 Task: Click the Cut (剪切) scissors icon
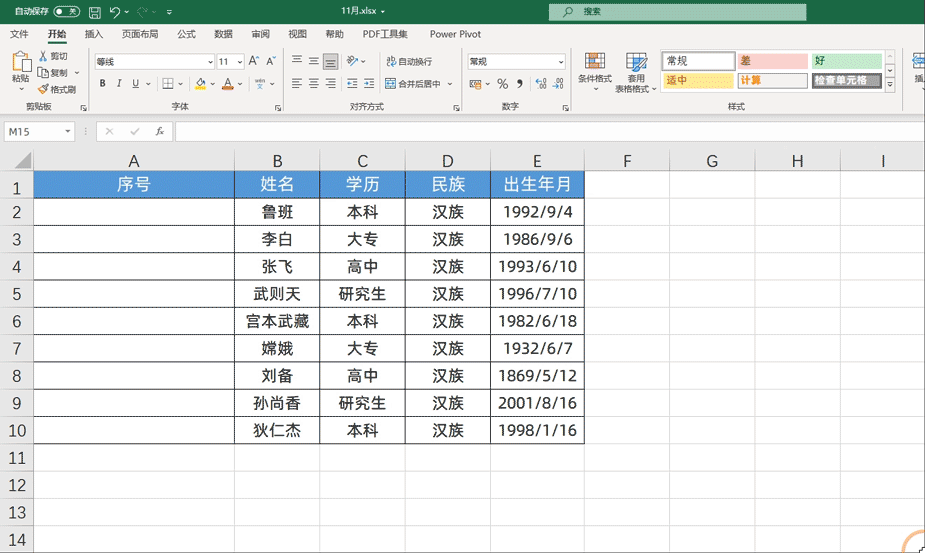click(43, 56)
